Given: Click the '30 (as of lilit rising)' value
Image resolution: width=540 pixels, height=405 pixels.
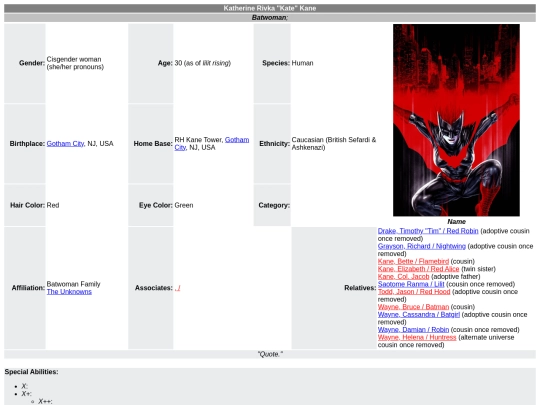Looking at the screenshot, I should point(202,63).
